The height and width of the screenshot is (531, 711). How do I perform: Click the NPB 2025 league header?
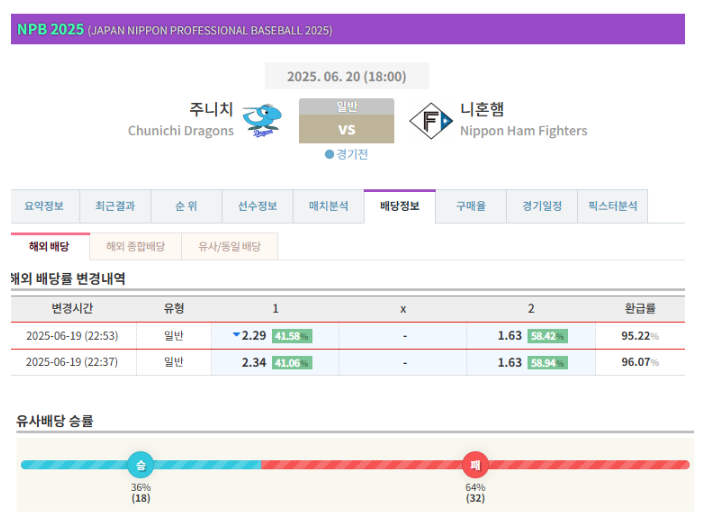(348, 29)
